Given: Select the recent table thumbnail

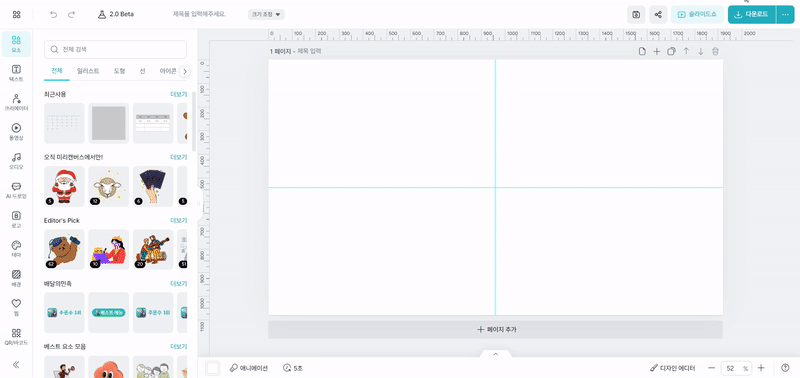Looking at the screenshot, I should point(153,123).
